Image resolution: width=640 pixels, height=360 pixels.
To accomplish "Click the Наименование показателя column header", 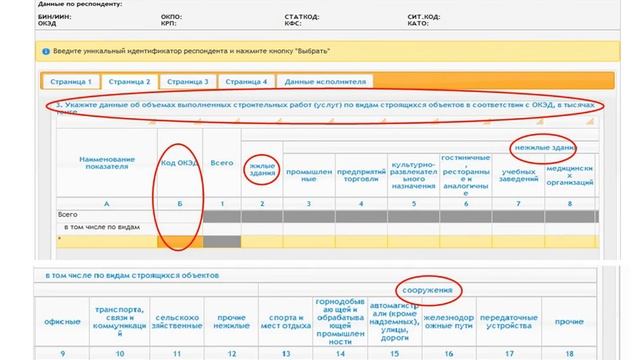I will pos(107,163).
